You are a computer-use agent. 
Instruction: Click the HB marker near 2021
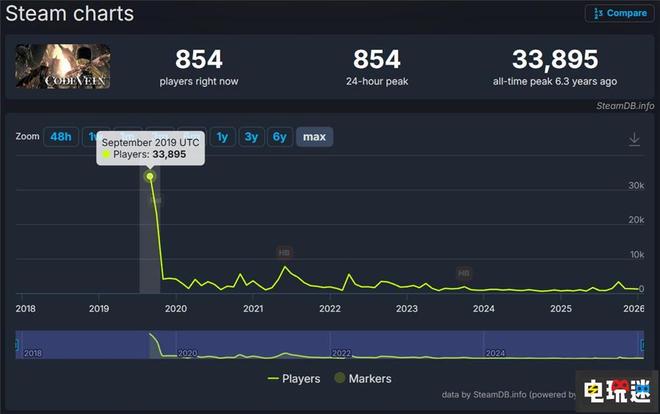[284, 253]
